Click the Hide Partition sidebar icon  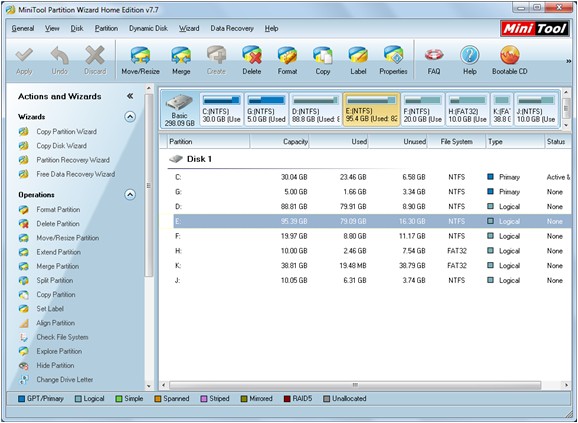click(x=24, y=366)
